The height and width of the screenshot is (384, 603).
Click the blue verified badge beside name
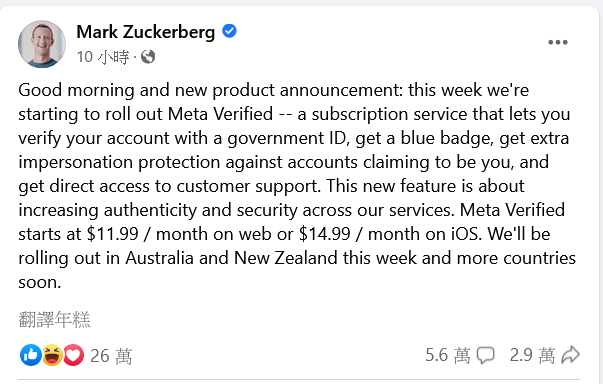229,31
